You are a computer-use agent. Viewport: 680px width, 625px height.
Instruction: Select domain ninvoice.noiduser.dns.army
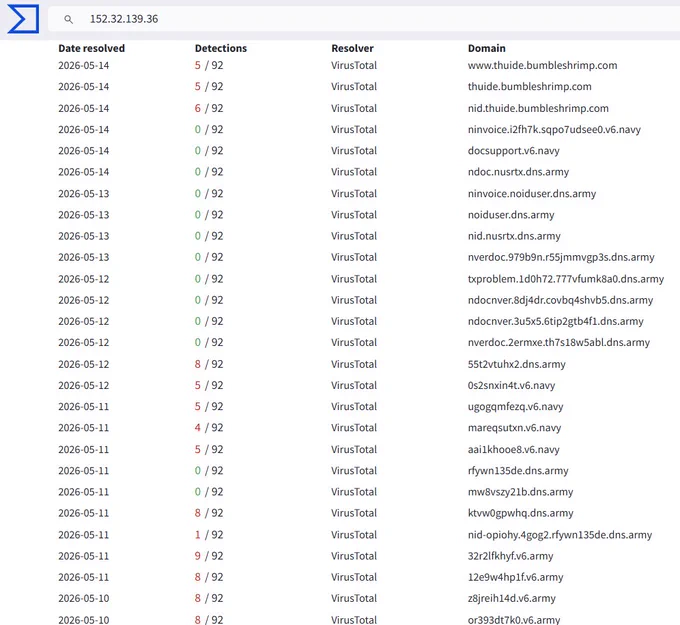click(532, 194)
